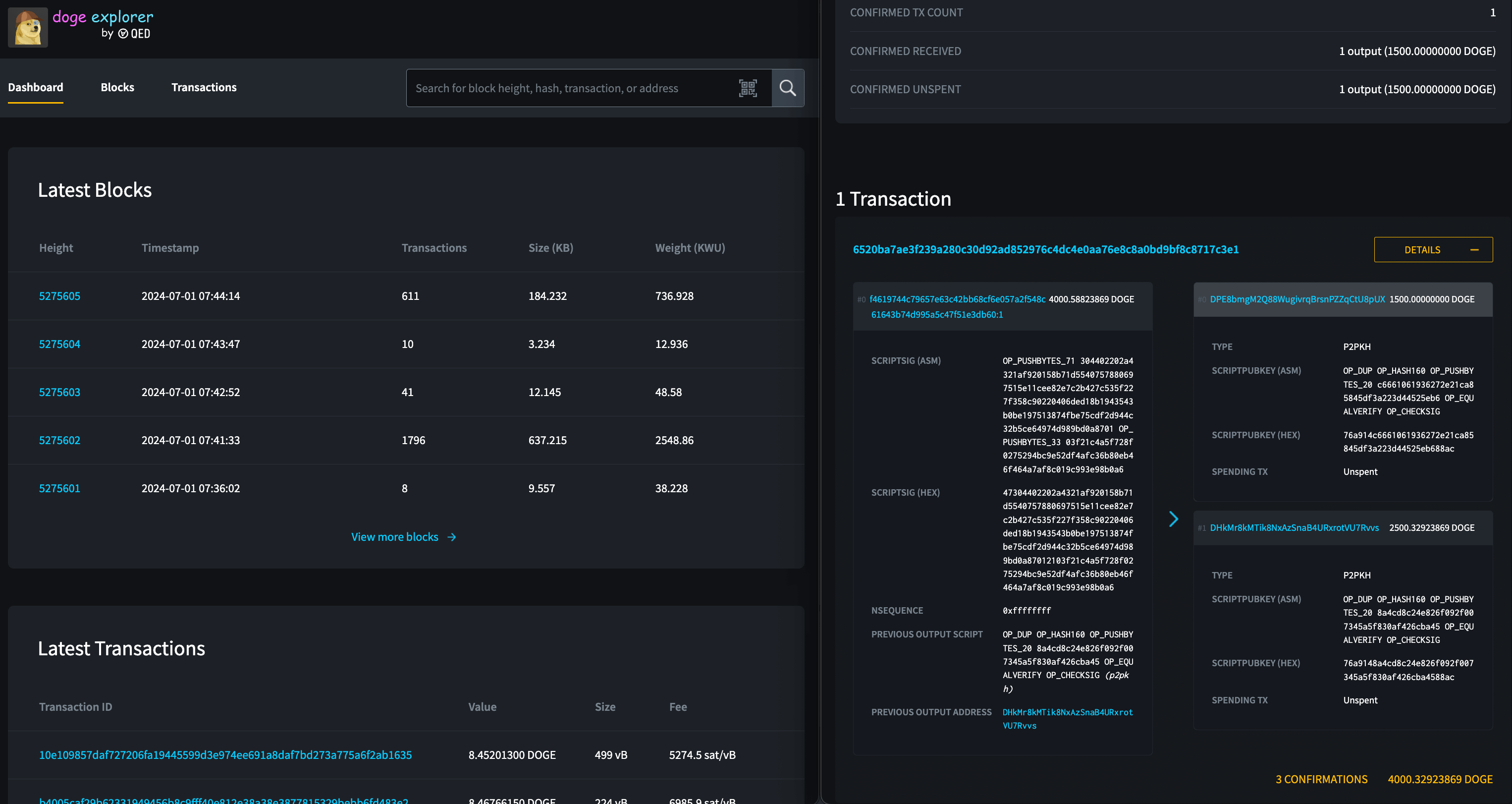Switch to the Blocks tab

tap(117, 87)
